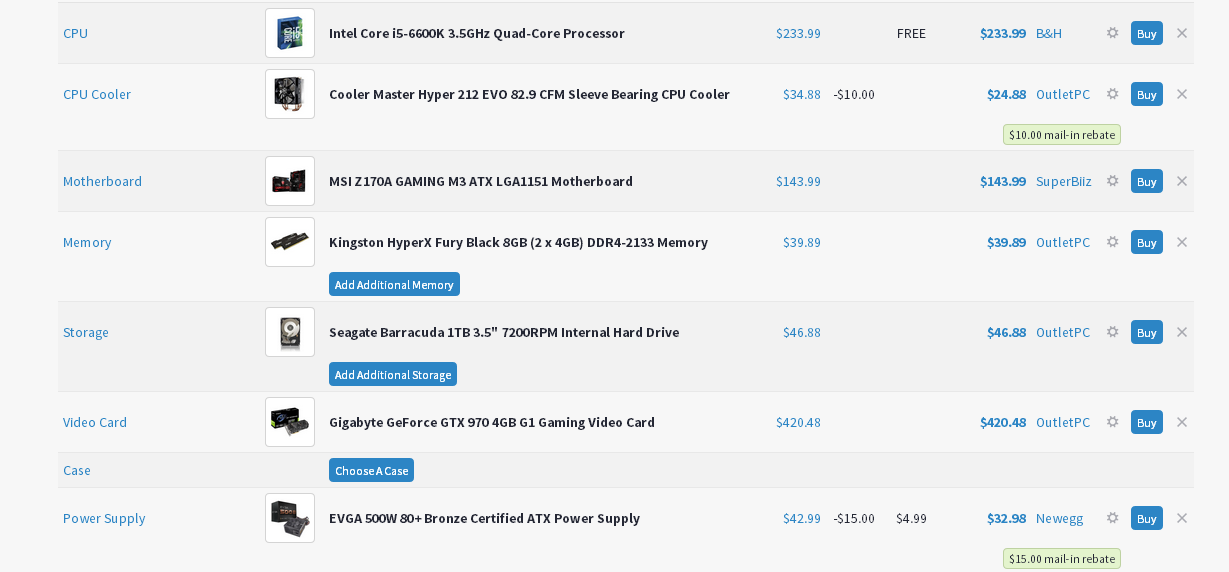The image size is (1229, 572).
Task: Click the Choose A Case button
Action: (371, 470)
